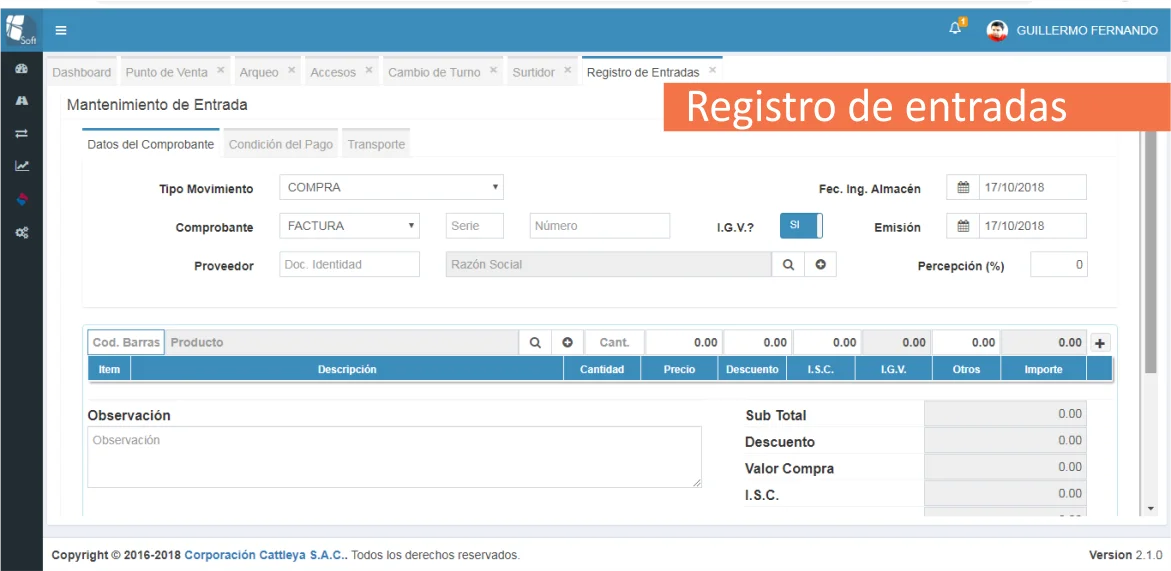This screenshot has width=1171, height=571.
Task: Search for a Proveedor with magnifier icon
Action: pos(788,264)
